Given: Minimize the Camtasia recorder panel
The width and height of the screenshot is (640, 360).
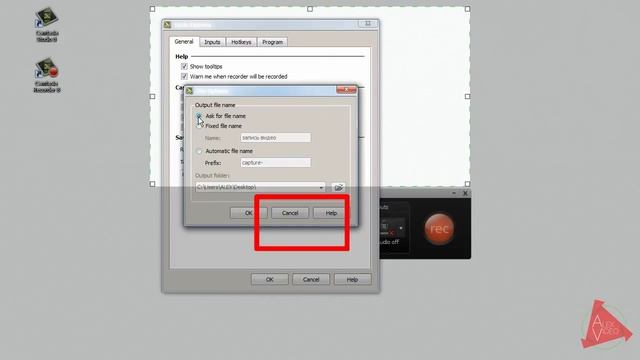Looking at the screenshot, I should coord(454,193).
